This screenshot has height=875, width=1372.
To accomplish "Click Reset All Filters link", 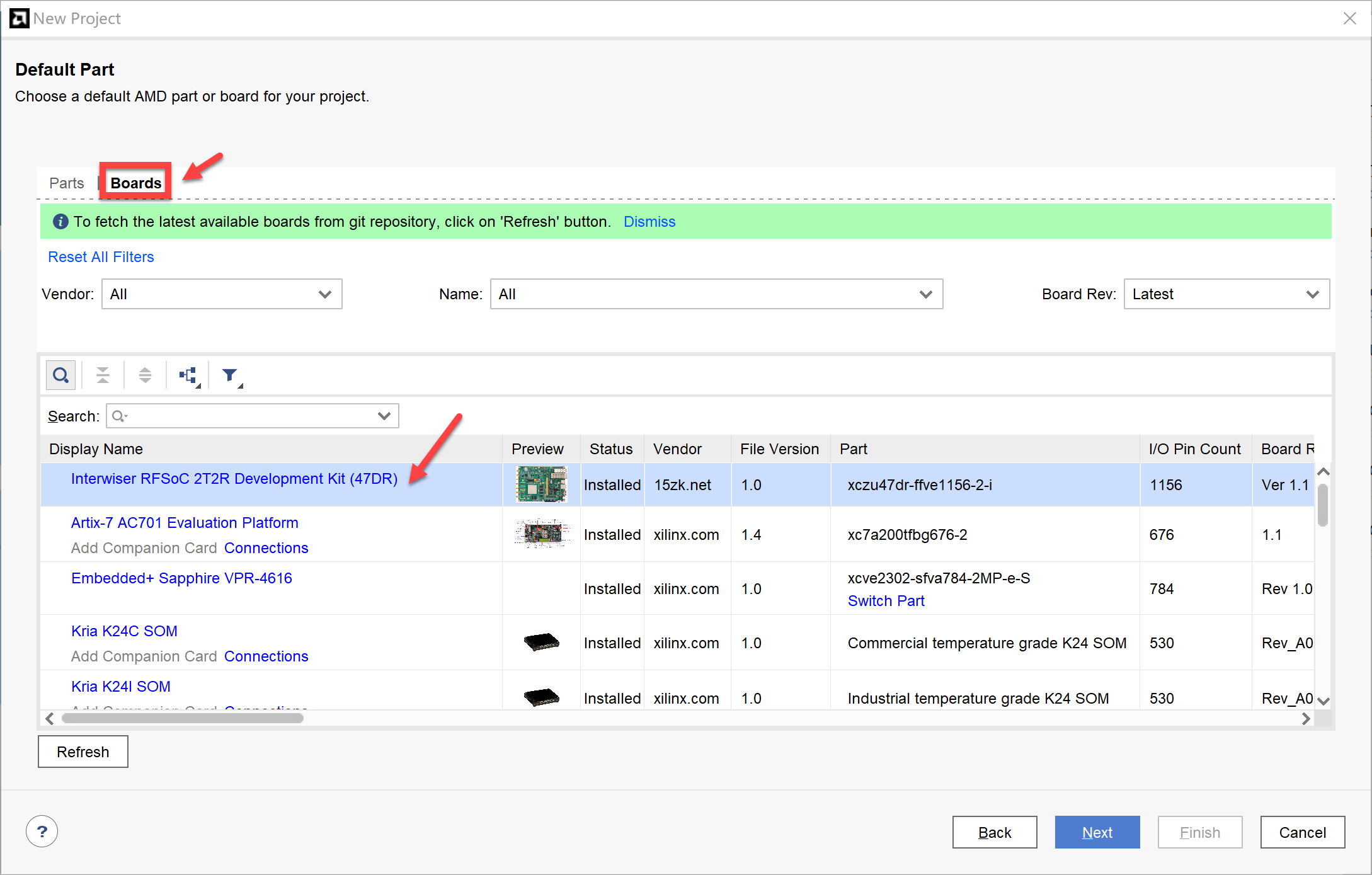I will 101,257.
